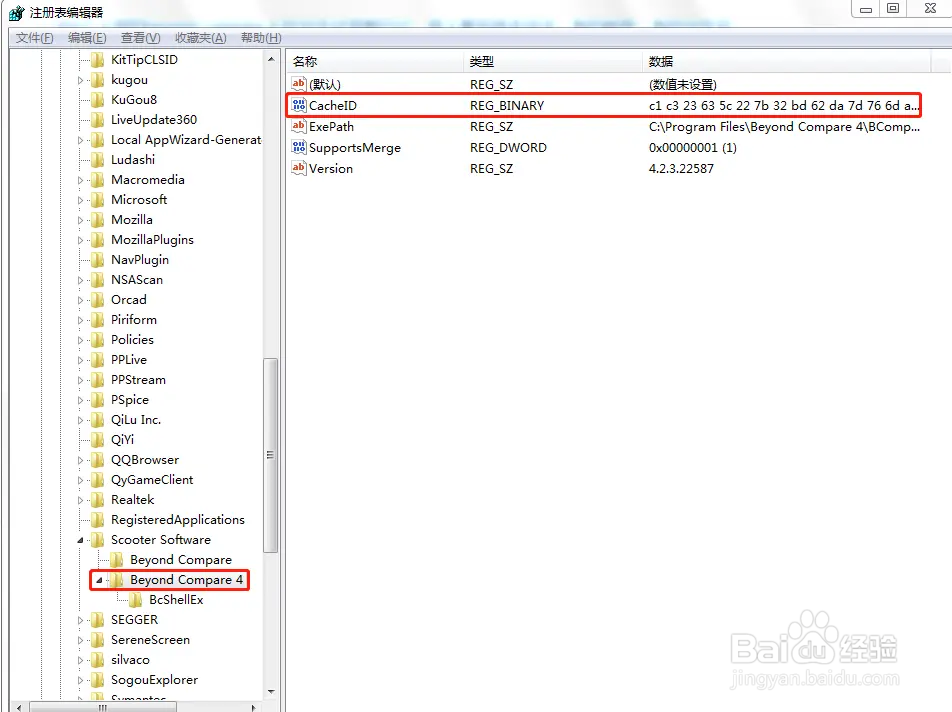This screenshot has width=952, height=712.
Task: Expand the Microsoft key
Action: click(80, 200)
